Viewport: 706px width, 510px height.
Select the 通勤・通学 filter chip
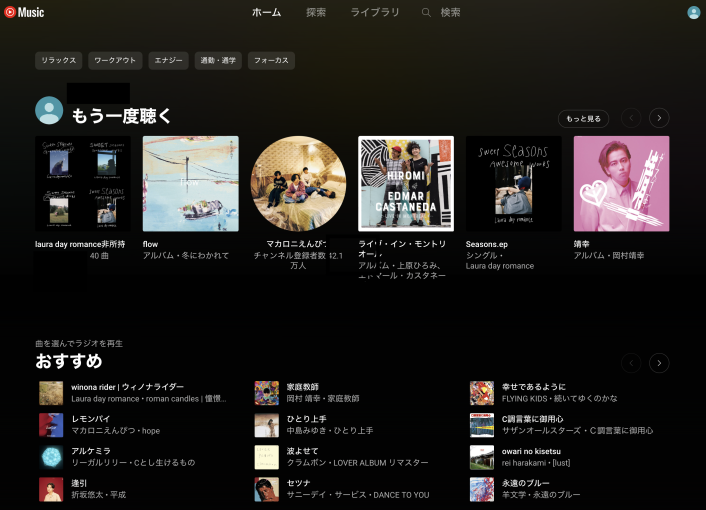tap(217, 61)
